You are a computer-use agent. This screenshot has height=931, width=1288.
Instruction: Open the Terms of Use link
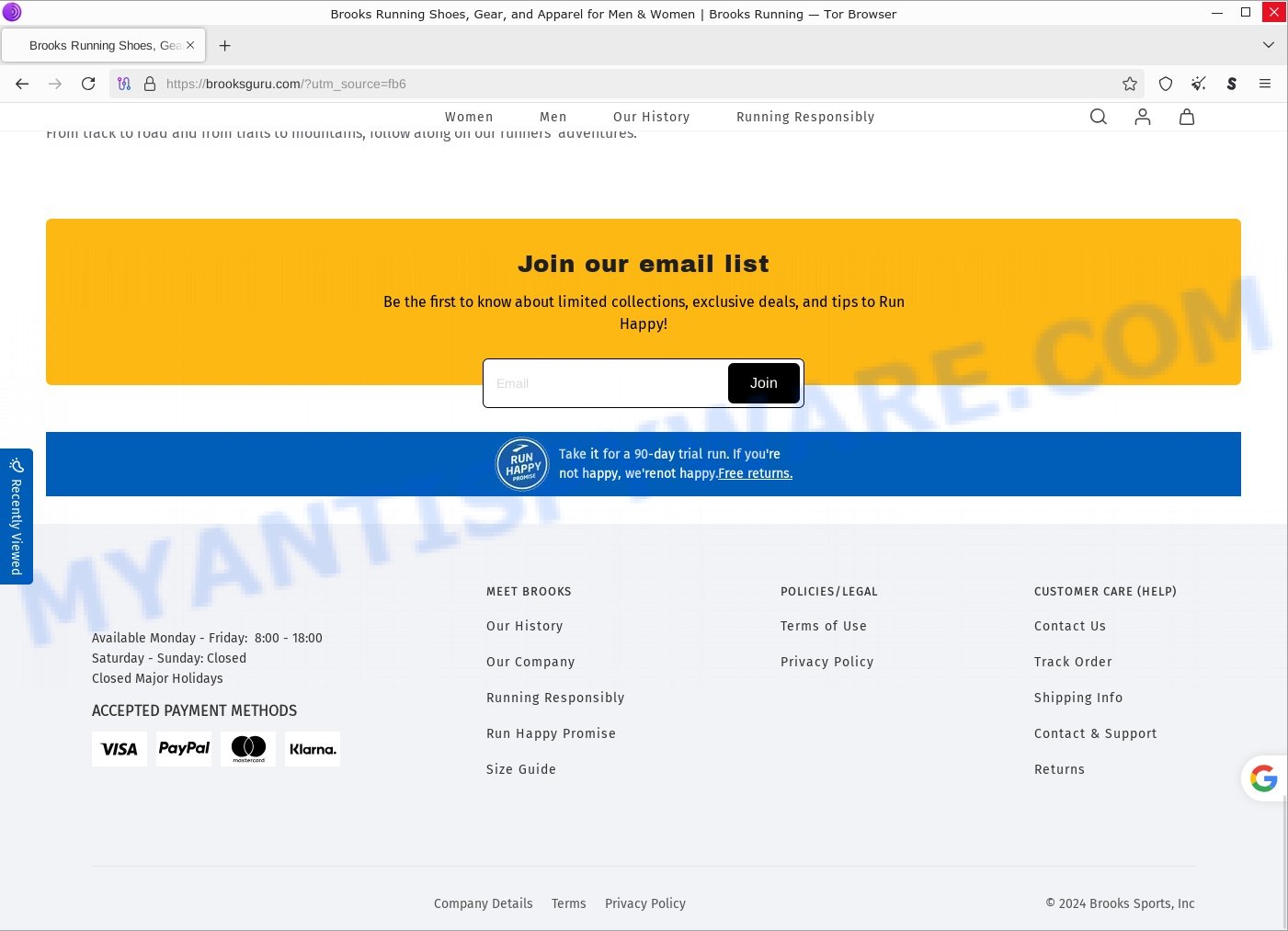coord(824,626)
